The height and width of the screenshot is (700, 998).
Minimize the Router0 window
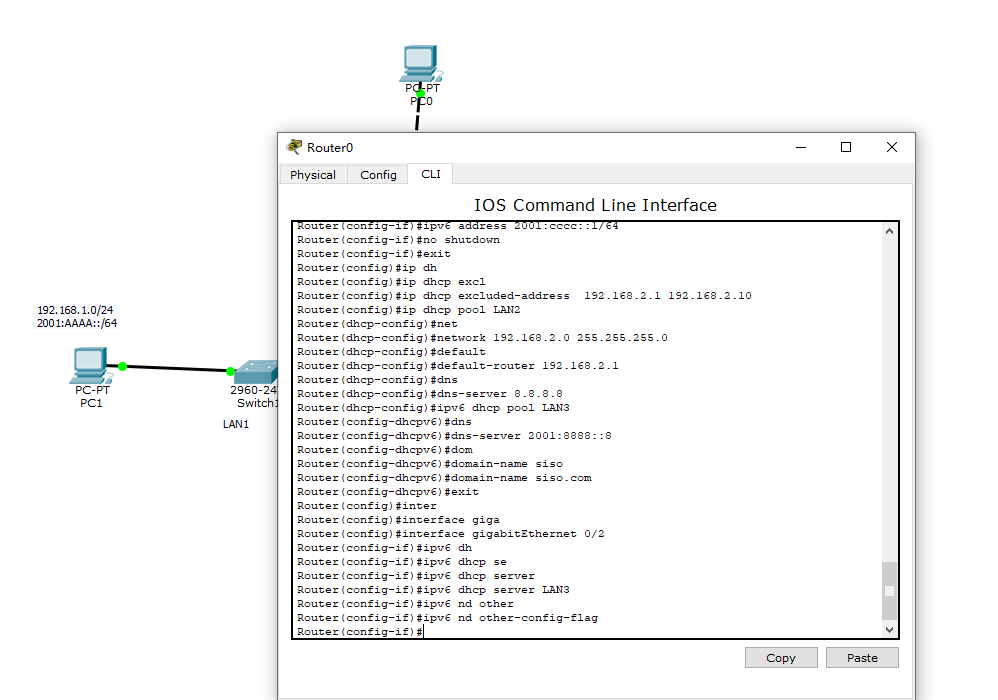point(801,148)
